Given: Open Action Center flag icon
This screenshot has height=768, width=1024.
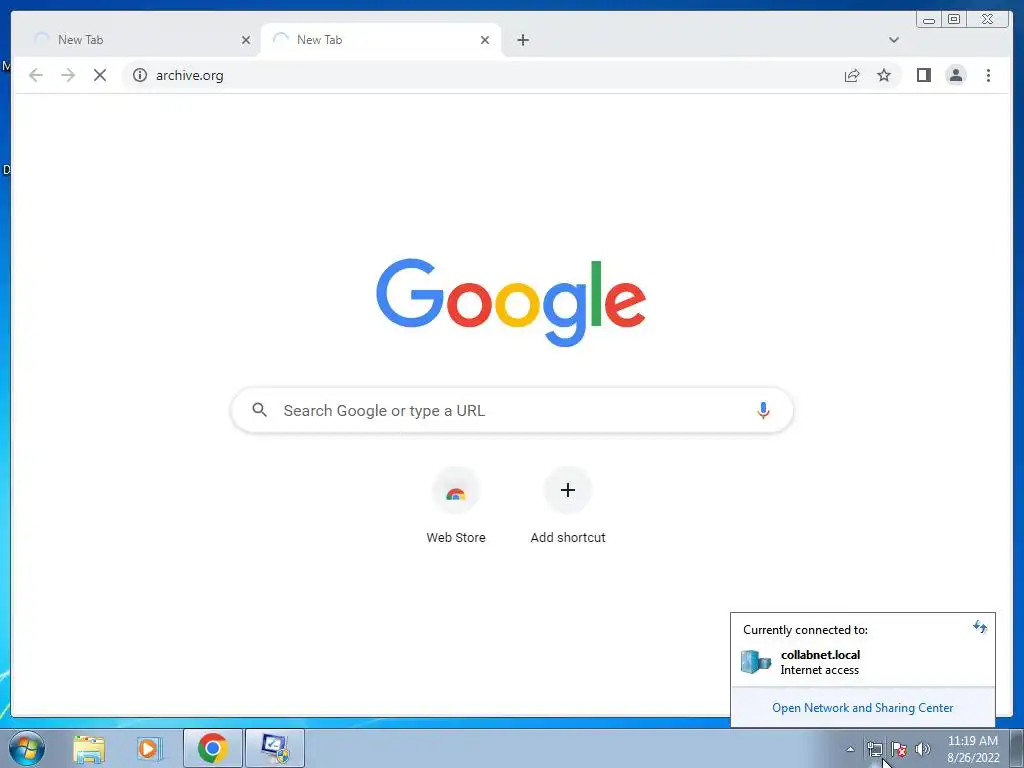Looking at the screenshot, I should (x=899, y=750).
